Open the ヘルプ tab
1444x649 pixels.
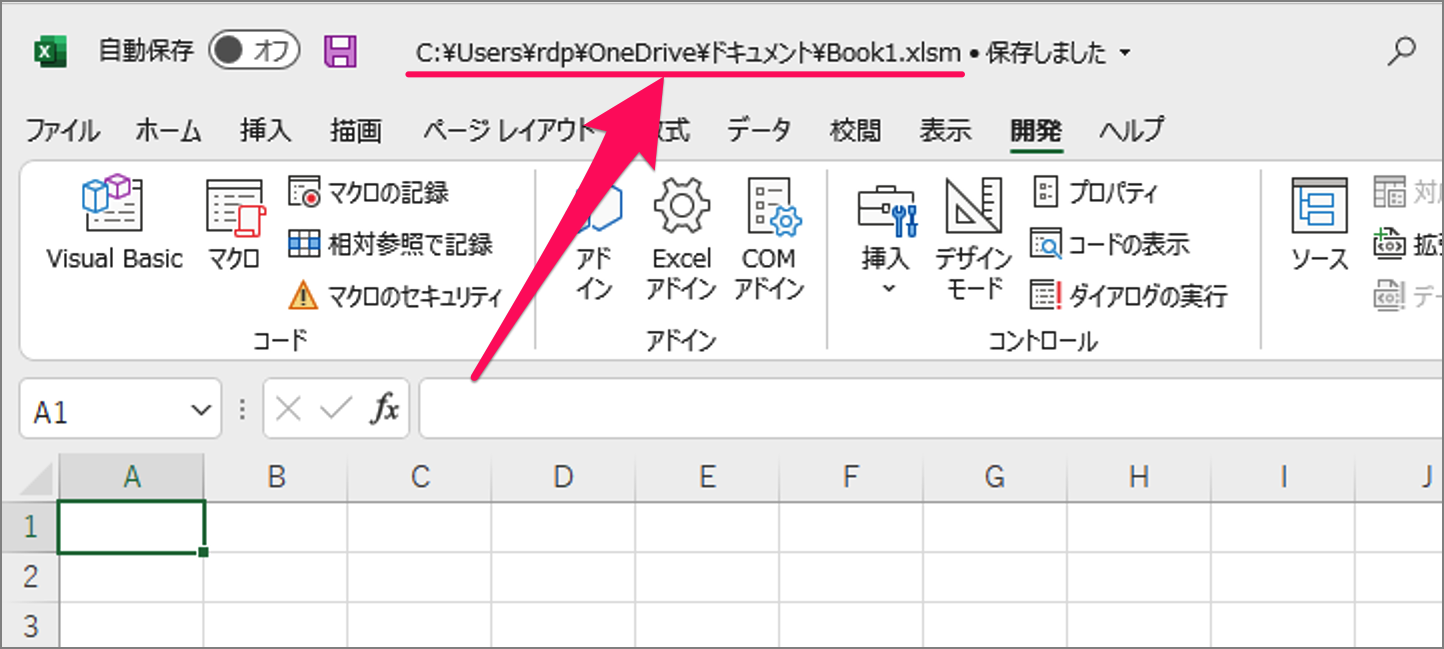[1132, 130]
